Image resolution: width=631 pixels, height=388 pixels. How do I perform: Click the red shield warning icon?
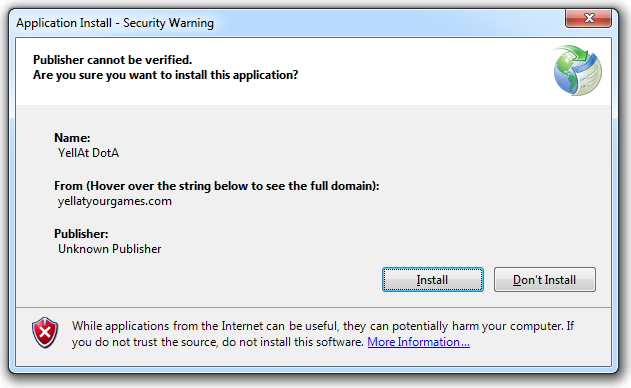pyautogui.click(x=45, y=332)
